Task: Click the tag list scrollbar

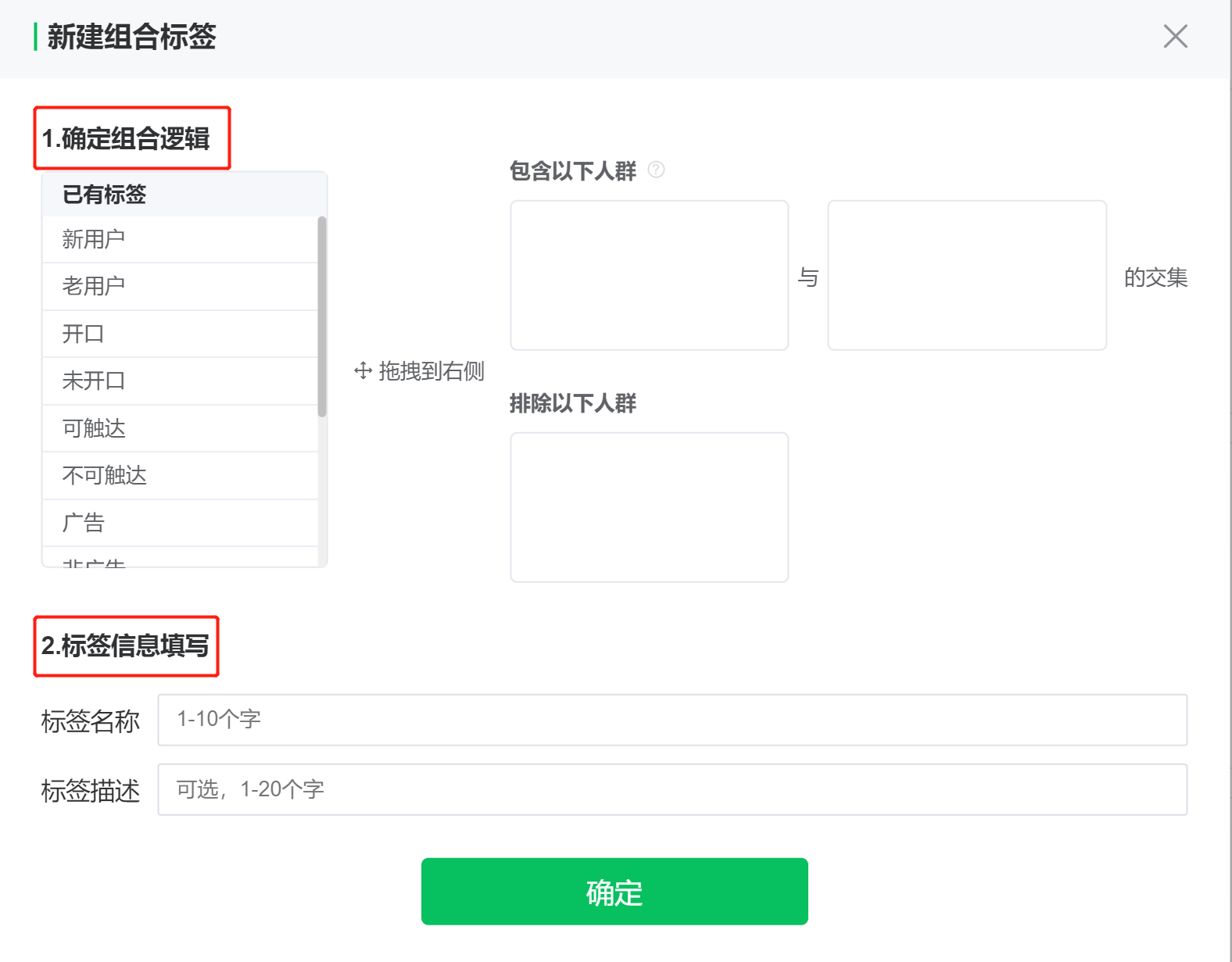Action: click(x=322, y=316)
